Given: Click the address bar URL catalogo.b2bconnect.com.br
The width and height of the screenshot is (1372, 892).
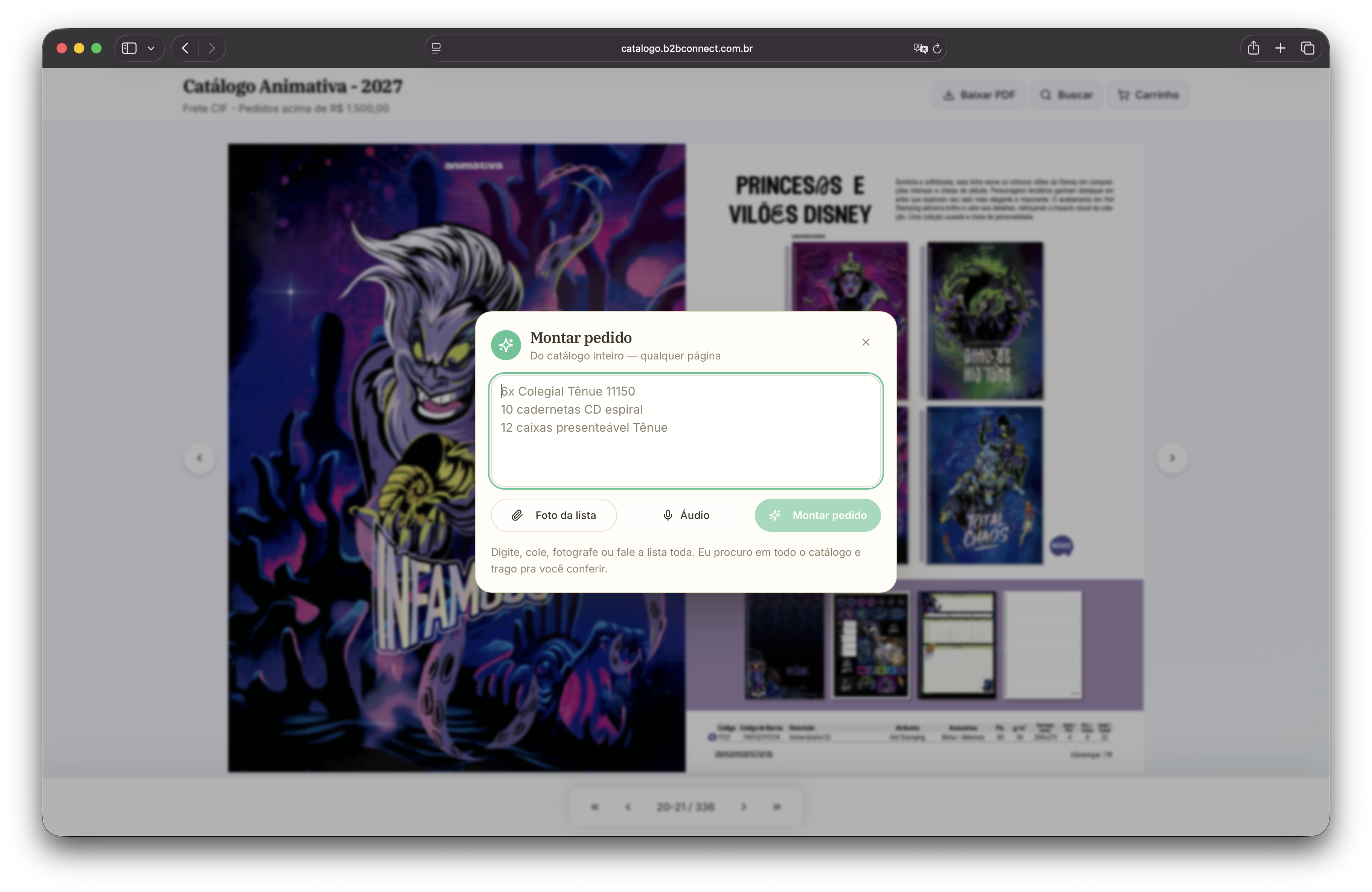Looking at the screenshot, I should pyautogui.click(x=686, y=49).
